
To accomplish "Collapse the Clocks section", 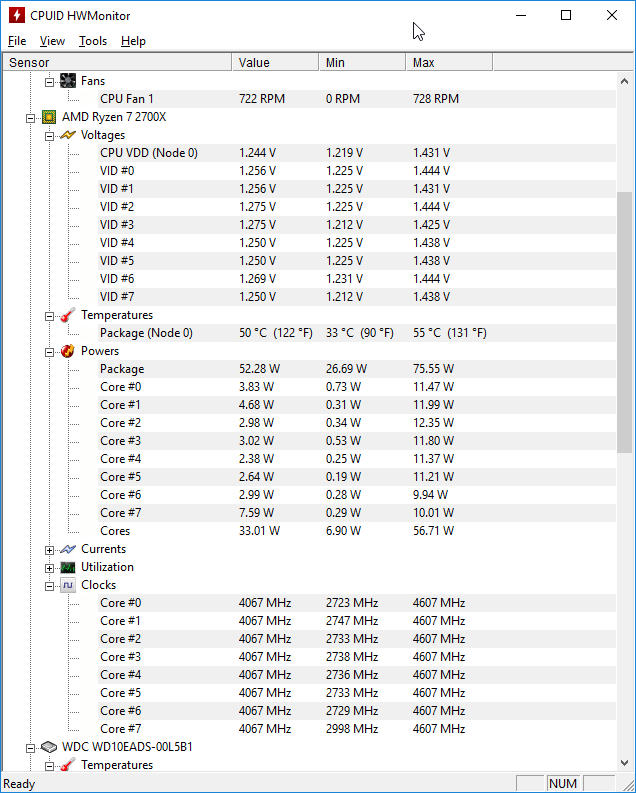I will coord(49,586).
